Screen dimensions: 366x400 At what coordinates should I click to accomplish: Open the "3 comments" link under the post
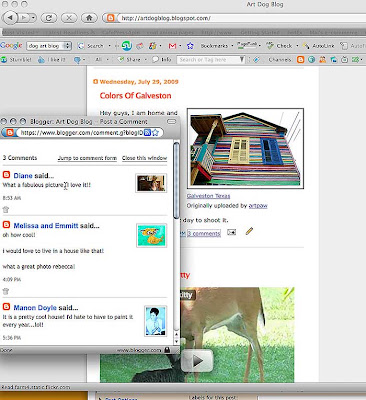tap(204, 233)
